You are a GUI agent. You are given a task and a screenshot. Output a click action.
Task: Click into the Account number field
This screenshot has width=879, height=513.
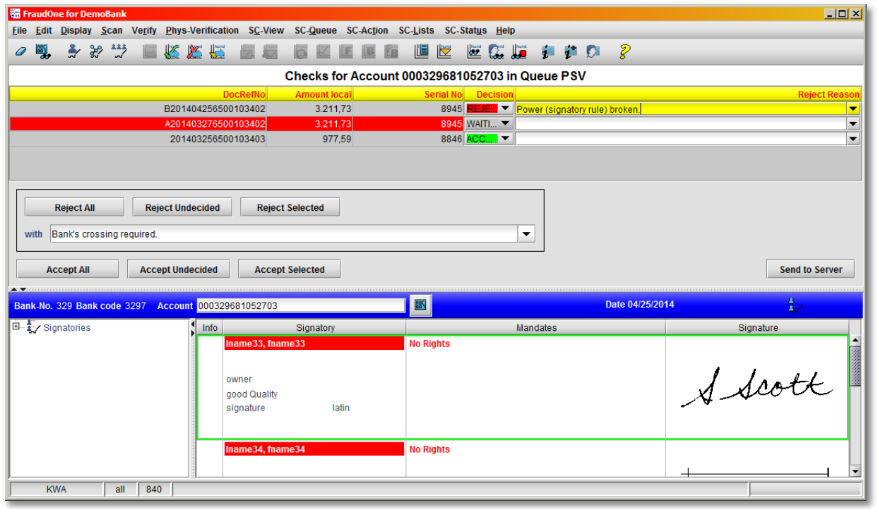coord(300,305)
